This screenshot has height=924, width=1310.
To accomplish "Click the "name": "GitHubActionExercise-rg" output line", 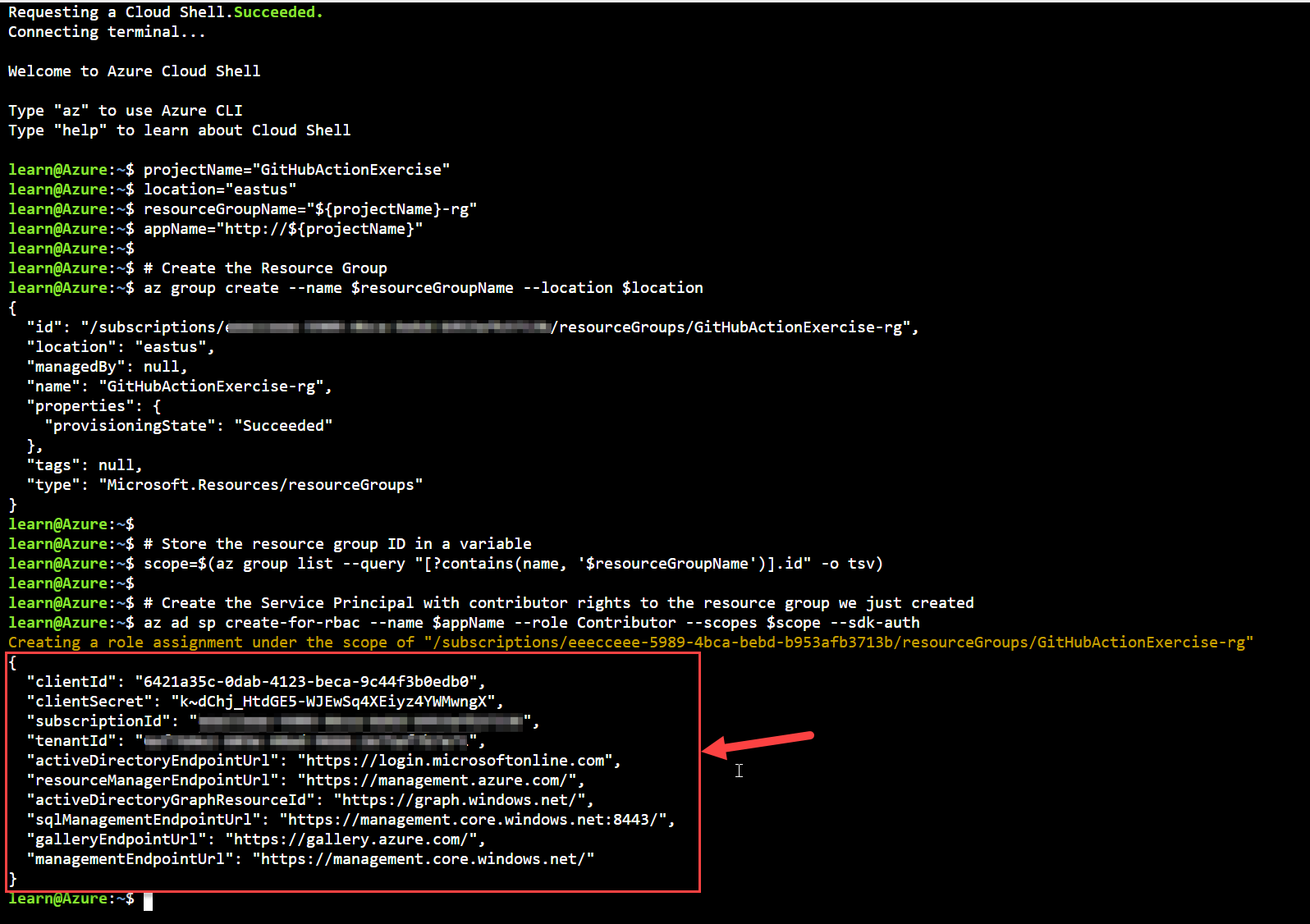I will coord(179,387).
